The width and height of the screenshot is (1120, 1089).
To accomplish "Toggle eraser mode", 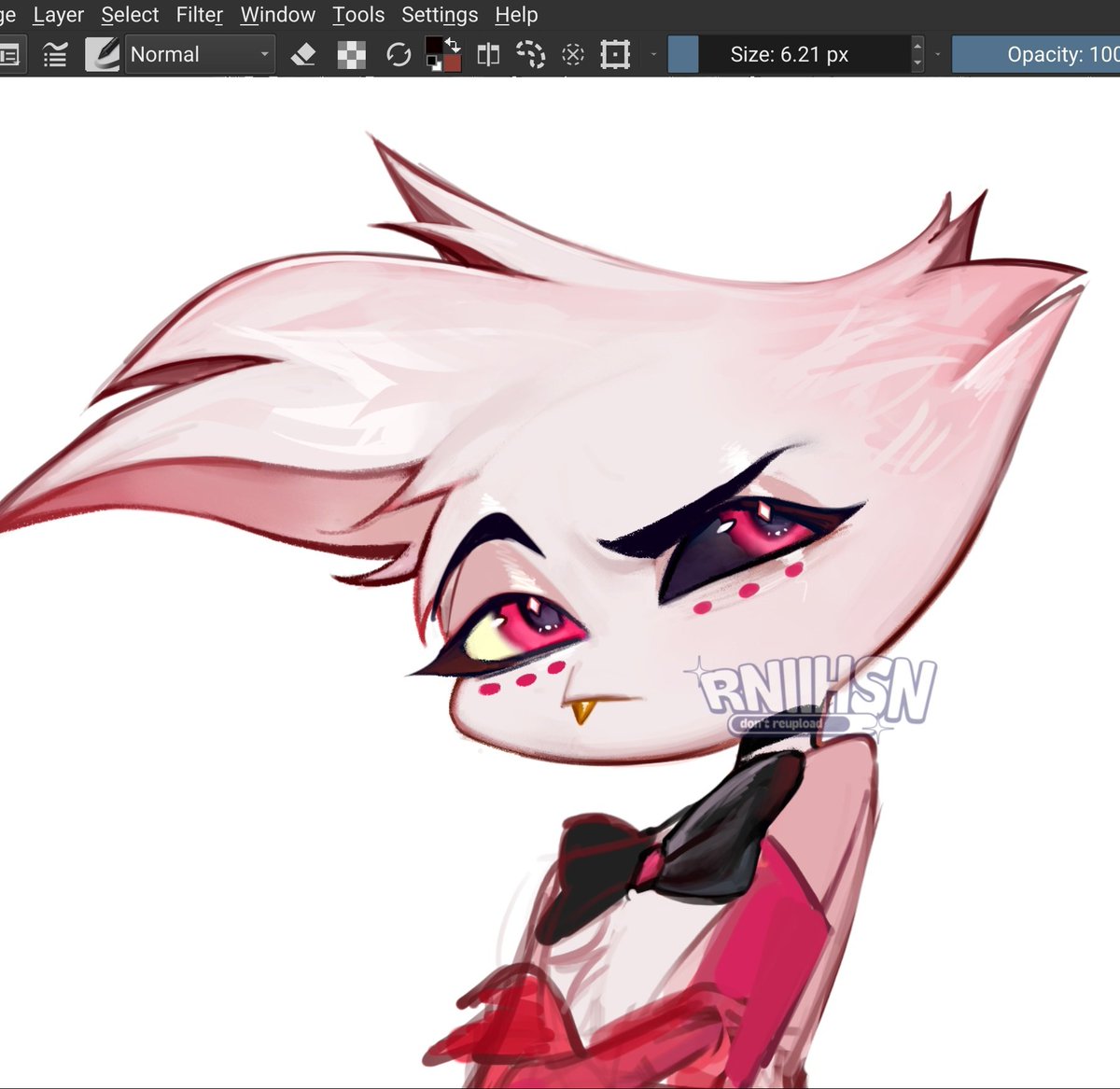I will tap(303, 55).
